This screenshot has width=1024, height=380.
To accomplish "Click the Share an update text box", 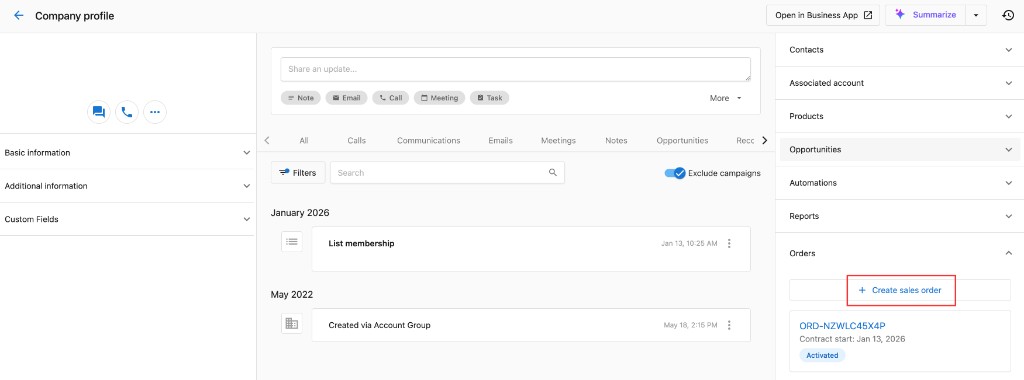I will (515, 69).
